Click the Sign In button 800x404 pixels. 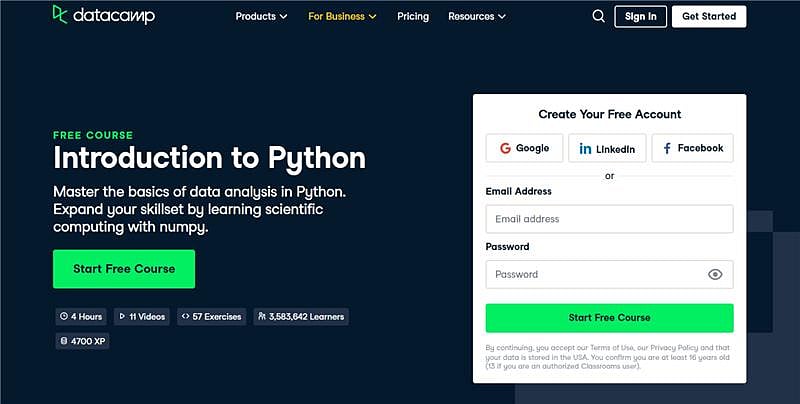click(x=640, y=16)
